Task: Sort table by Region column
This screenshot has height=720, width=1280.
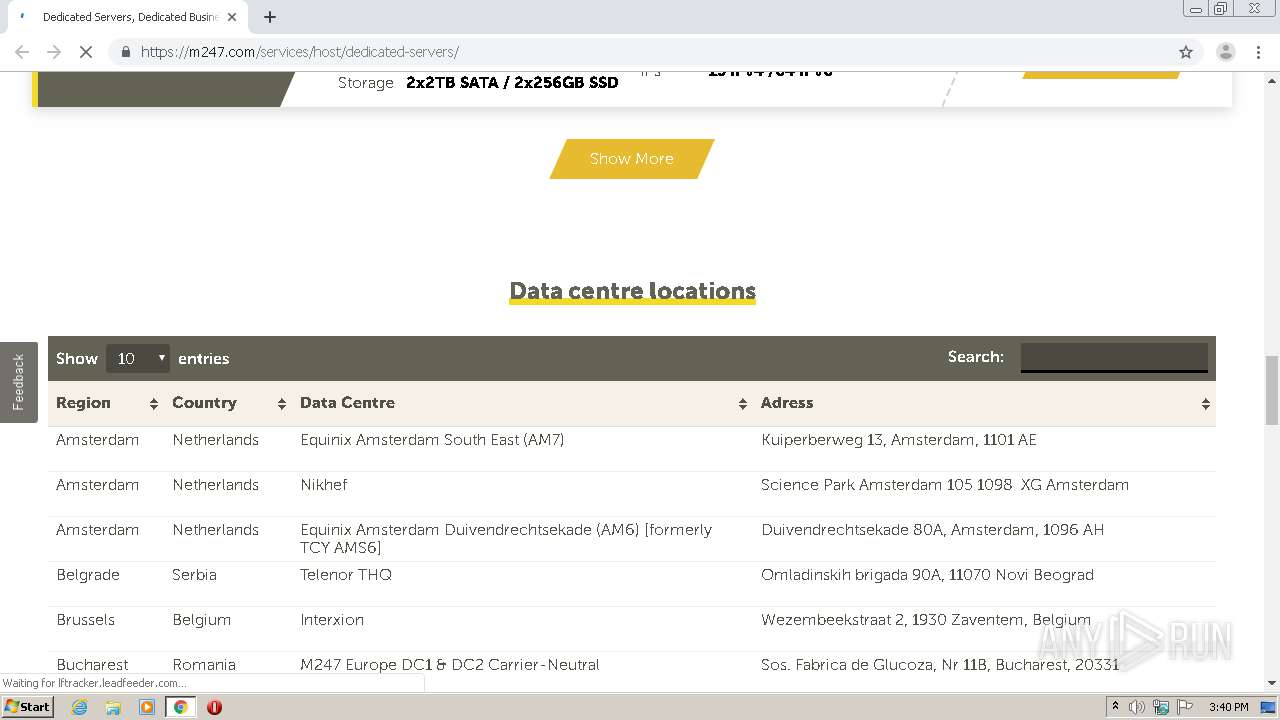Action: 106,403
